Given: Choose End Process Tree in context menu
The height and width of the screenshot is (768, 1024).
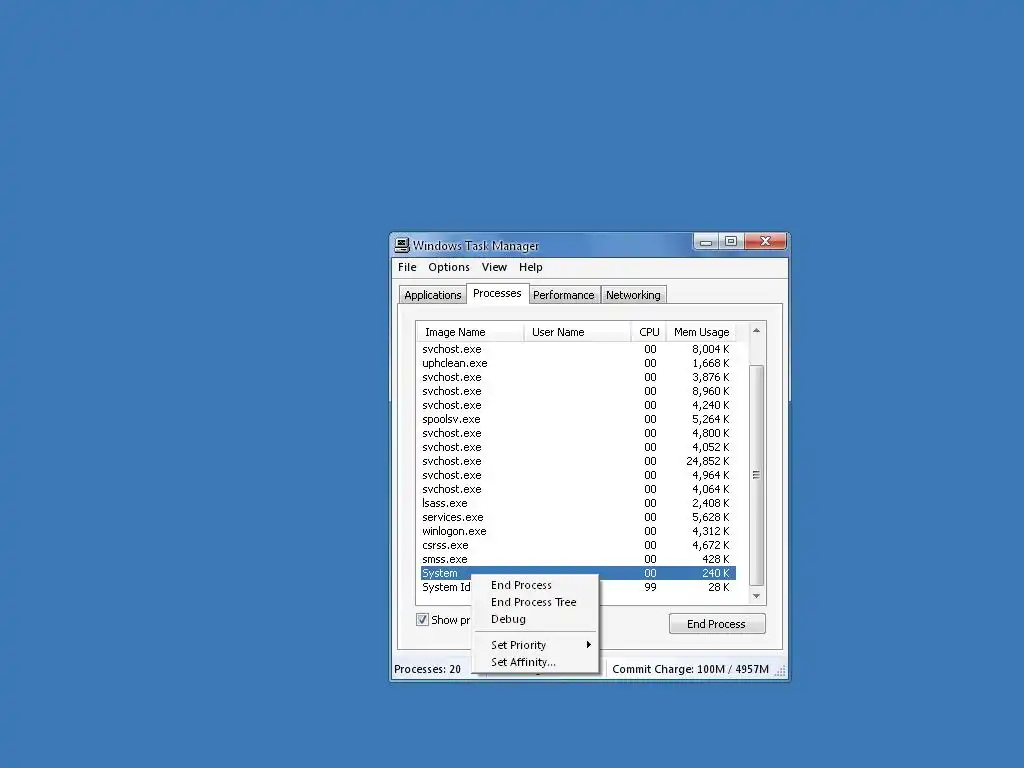Looking at the screenshot, I should pos(534,602).
